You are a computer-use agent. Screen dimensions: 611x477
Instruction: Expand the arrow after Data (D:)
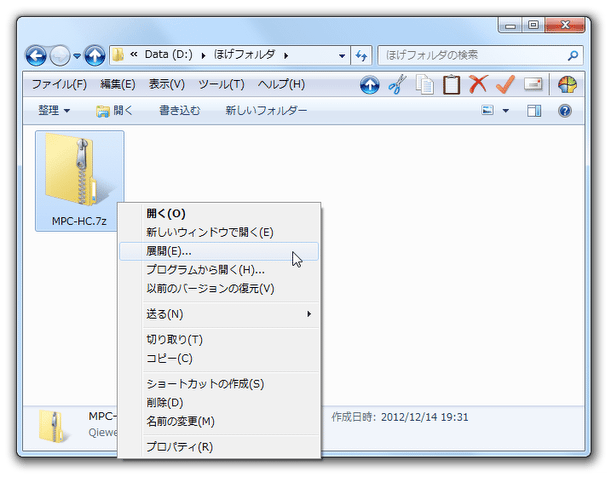[x=203, y=56]
